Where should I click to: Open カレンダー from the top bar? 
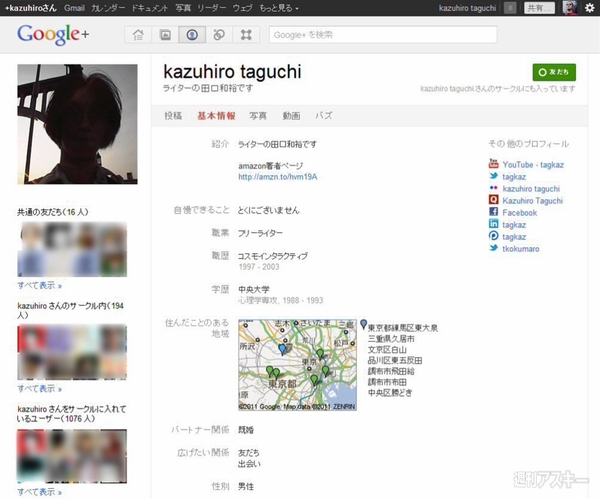(x=108, y=8)
